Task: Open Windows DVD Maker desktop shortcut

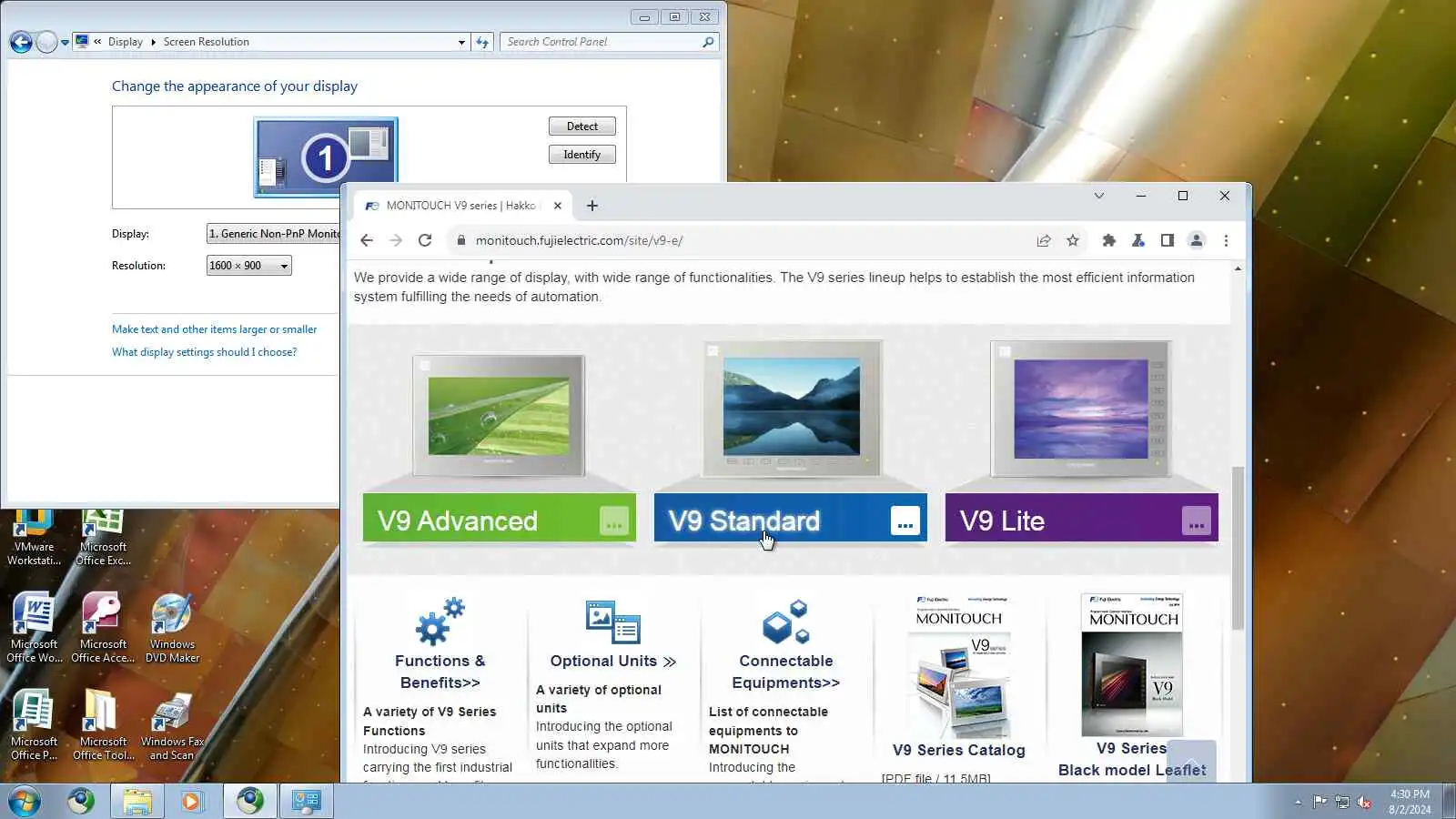Action: [x=172, y=628]
